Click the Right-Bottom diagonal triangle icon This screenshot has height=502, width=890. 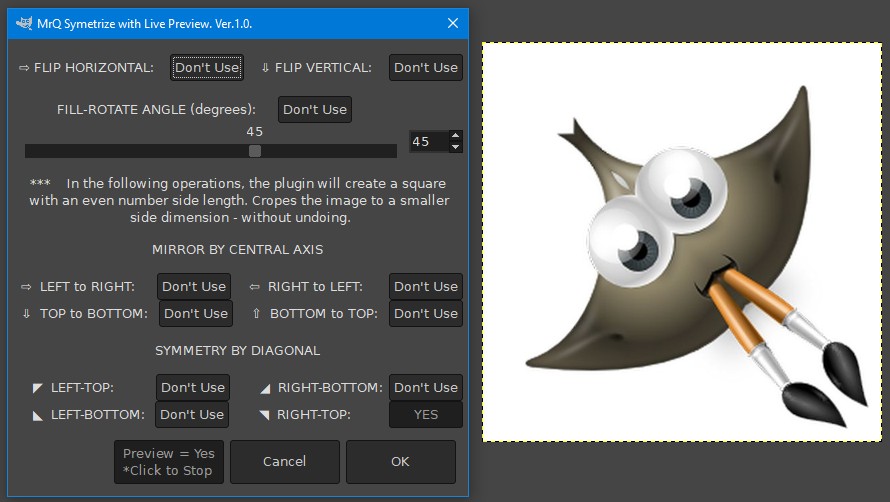click(265, 388)
